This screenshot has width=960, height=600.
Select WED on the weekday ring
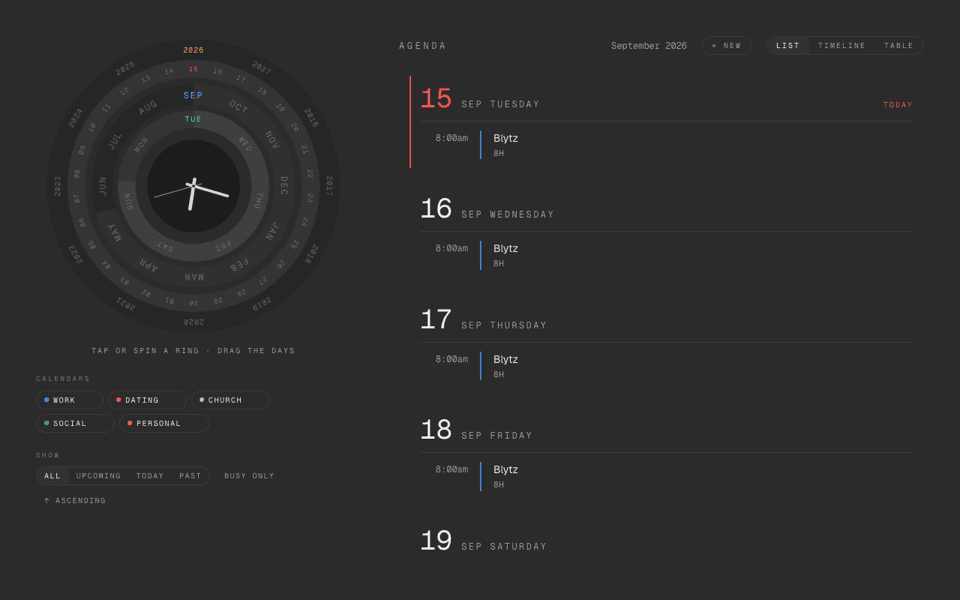click(x=246, y=144)
